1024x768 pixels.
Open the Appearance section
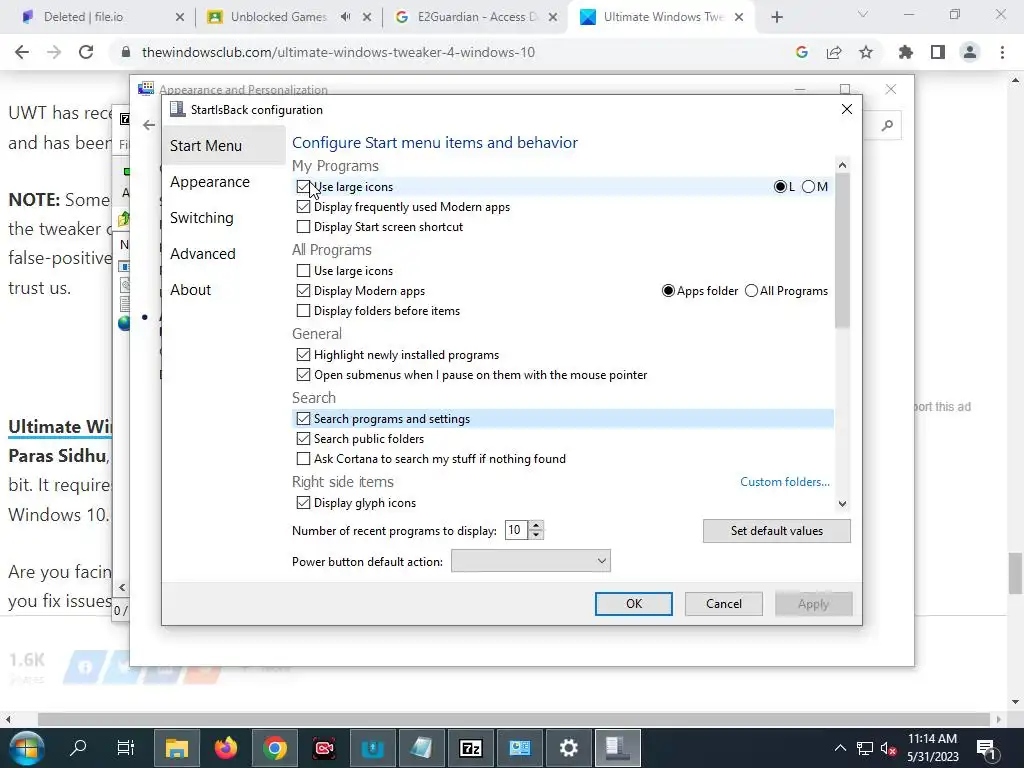(x=210, y=182)
